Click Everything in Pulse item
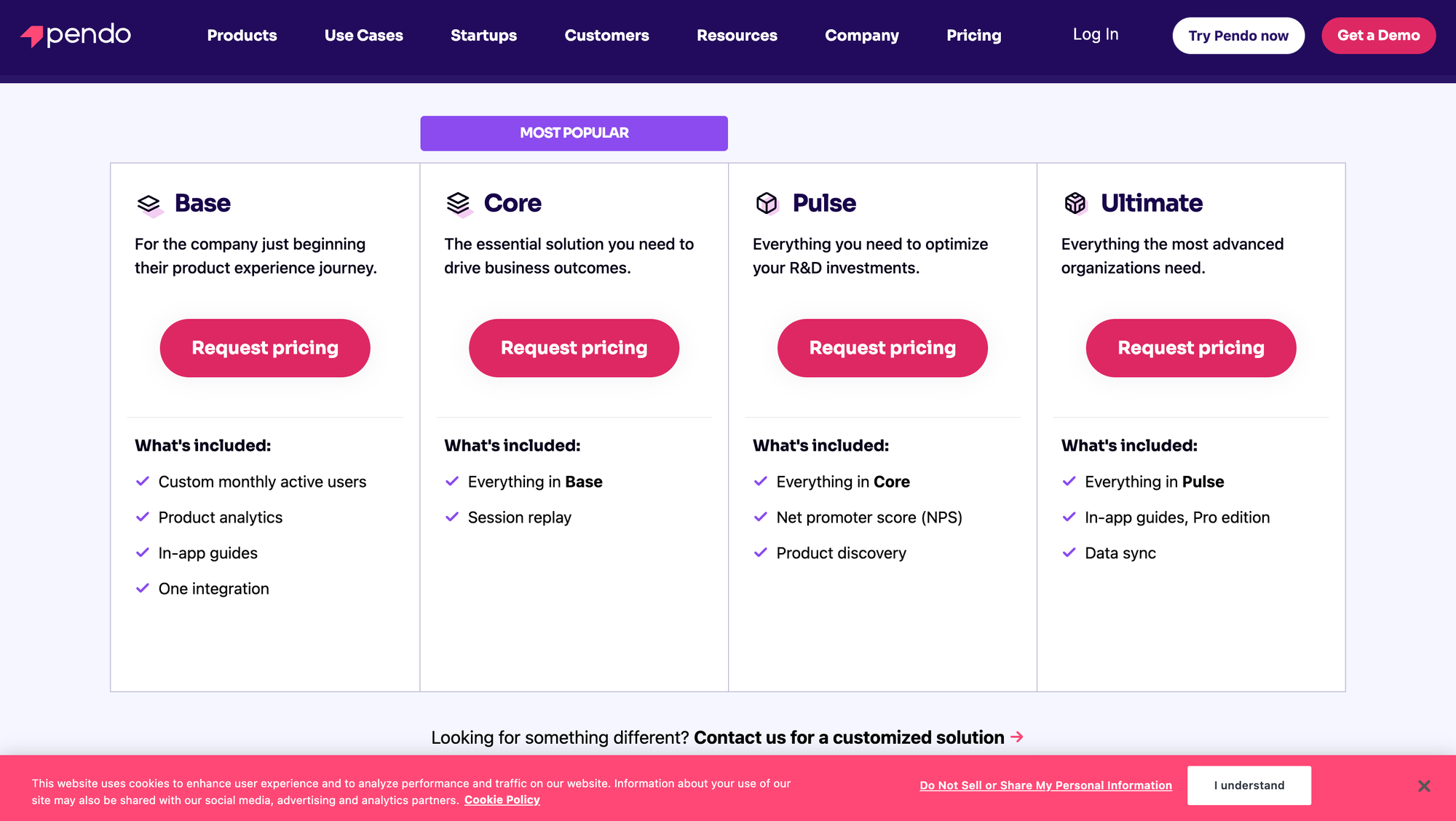Image resolution: width=1456 pixels, height=821 pixels. point(1155,482)
